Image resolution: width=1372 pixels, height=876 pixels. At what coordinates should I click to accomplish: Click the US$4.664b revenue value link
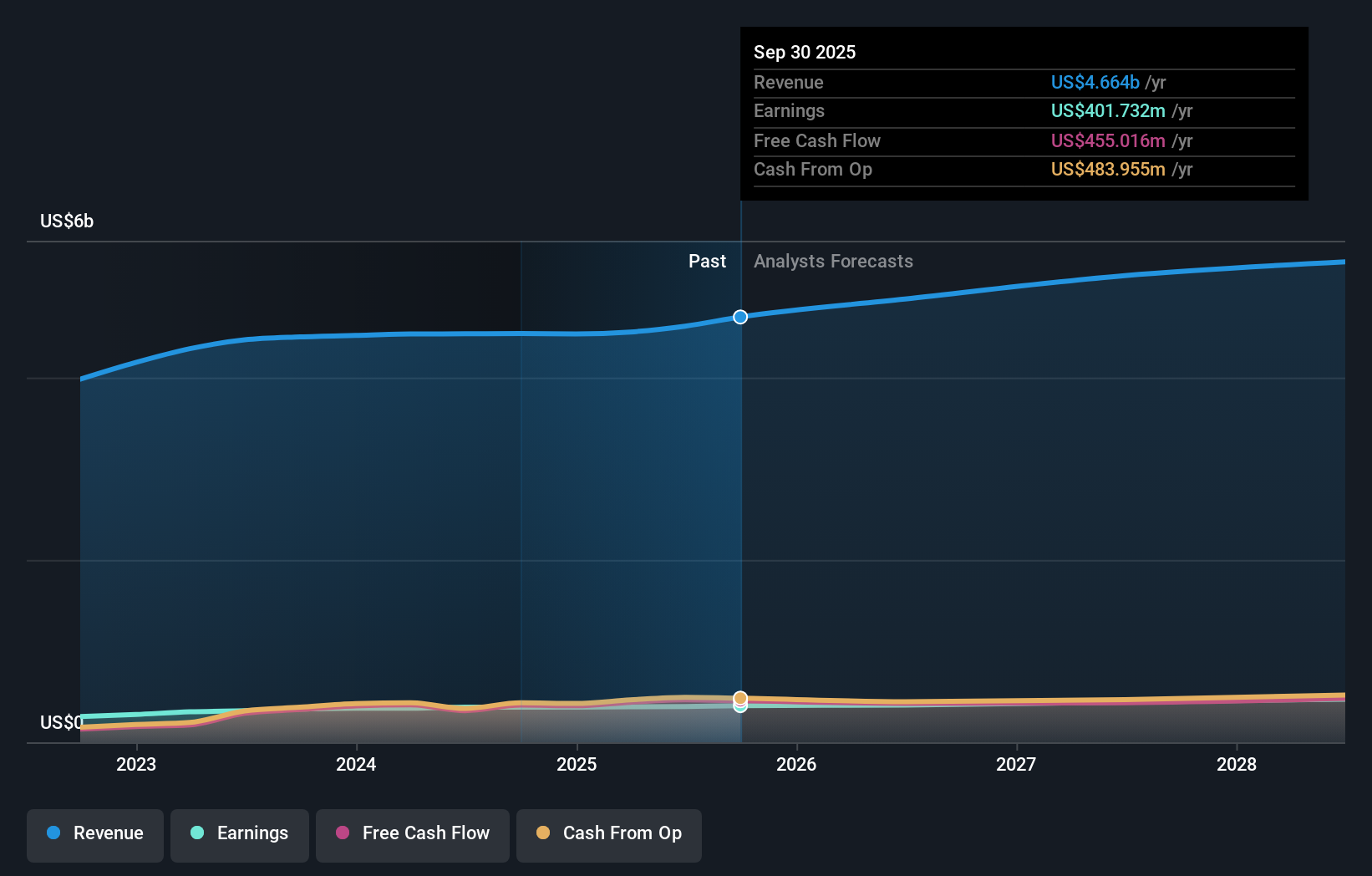1095,82
